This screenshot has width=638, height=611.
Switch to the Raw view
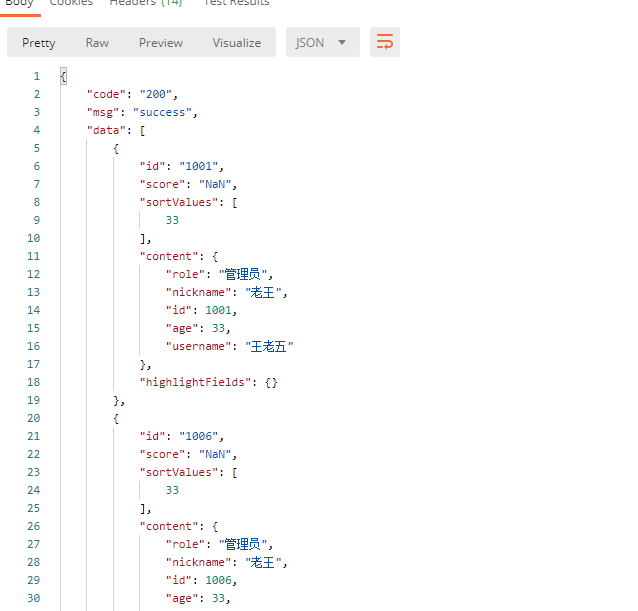point(97,43)
